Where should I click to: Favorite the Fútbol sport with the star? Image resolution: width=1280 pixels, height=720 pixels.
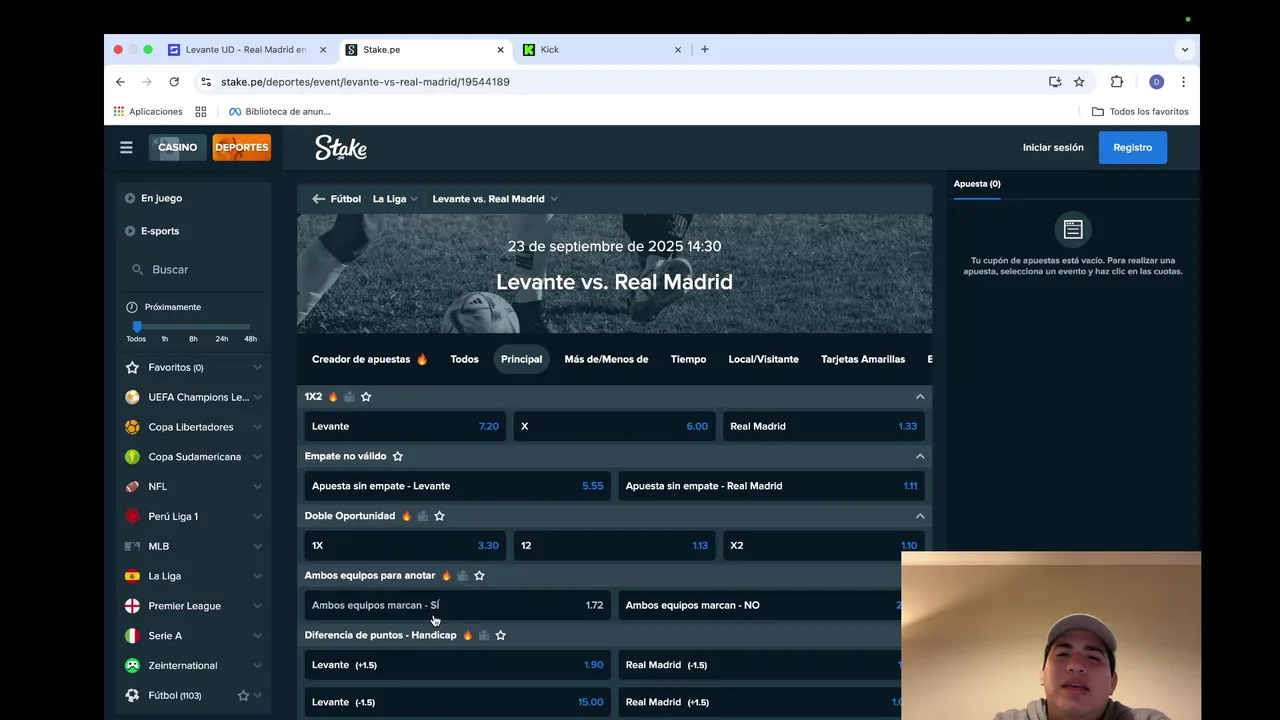[x=243, y=695]
